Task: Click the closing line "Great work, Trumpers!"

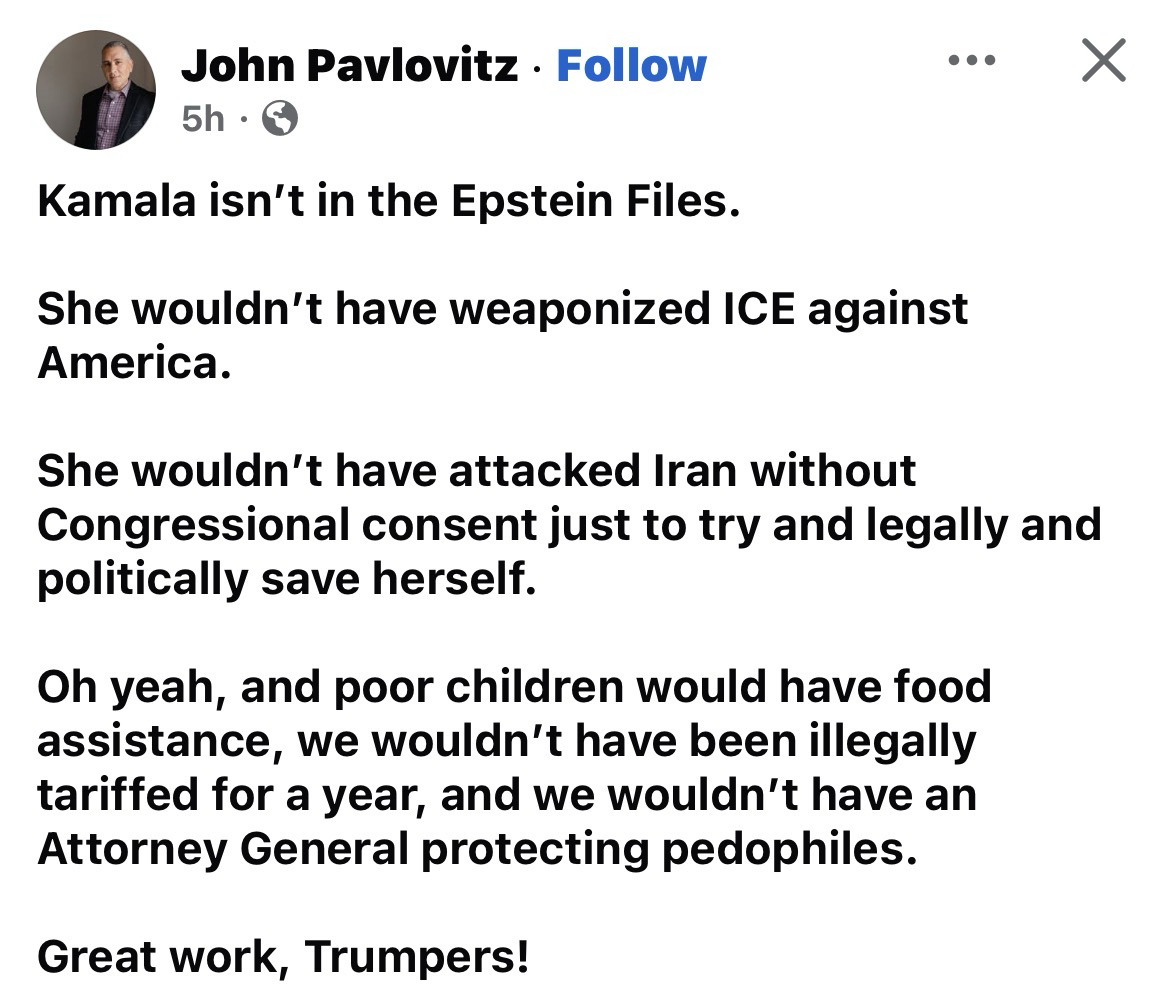Action: tap(283, 957)
